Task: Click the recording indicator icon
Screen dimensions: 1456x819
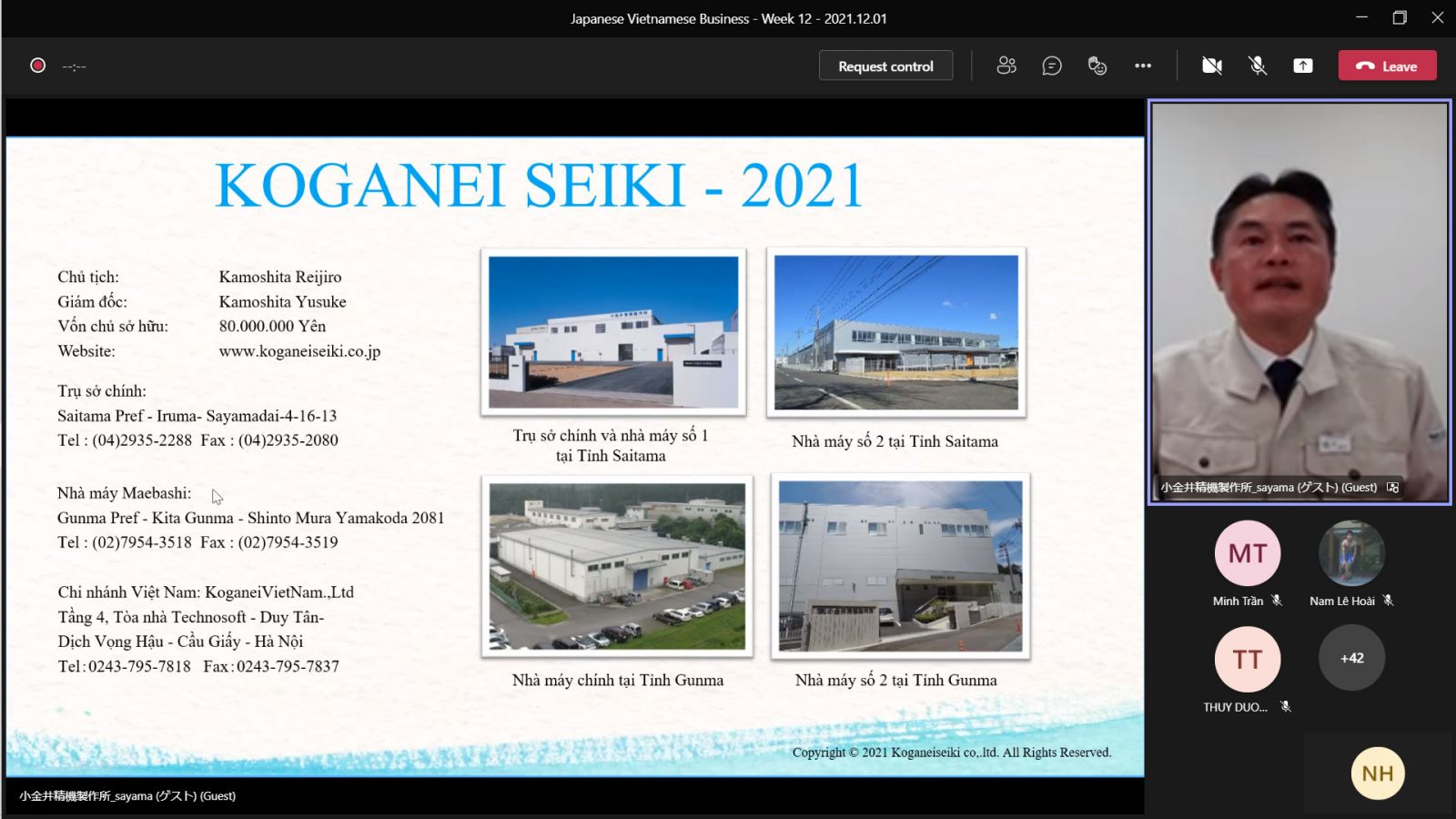Action: tap(37, 66)
